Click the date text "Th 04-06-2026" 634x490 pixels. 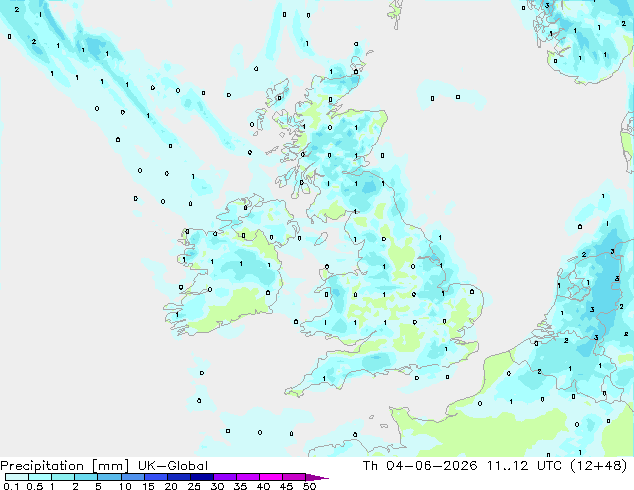pos(420,466)
